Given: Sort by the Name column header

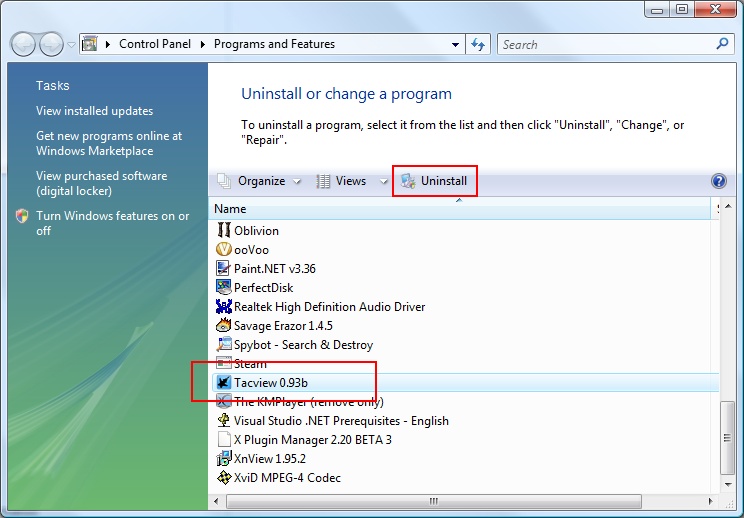Looking at the screenshot, I should (x=460, y=209).
